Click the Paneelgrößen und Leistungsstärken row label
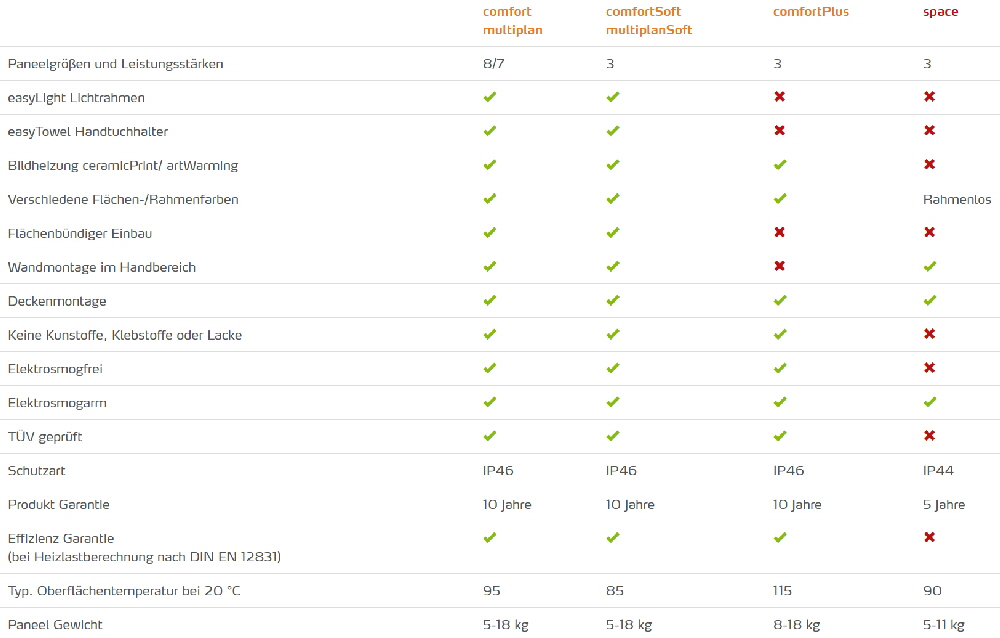 [x=115, y=64]
